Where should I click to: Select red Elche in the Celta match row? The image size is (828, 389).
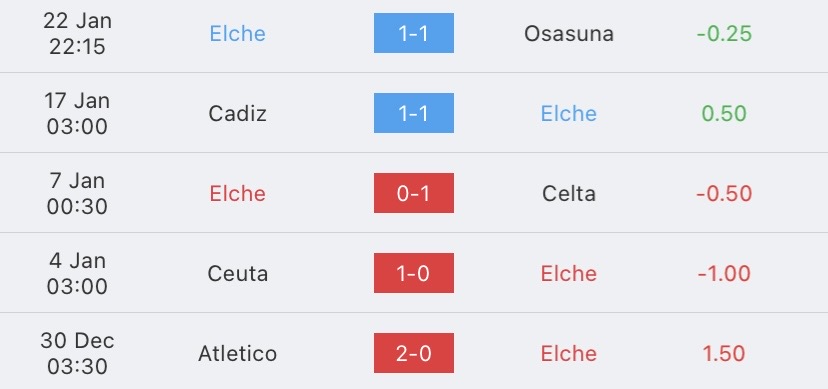(x=237, y=194)
